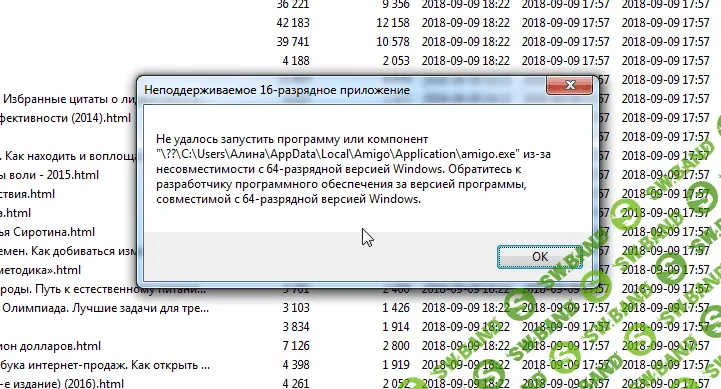Click the packed size value 2 052
The width and height of the screenshot is (721, 389).
396,383
